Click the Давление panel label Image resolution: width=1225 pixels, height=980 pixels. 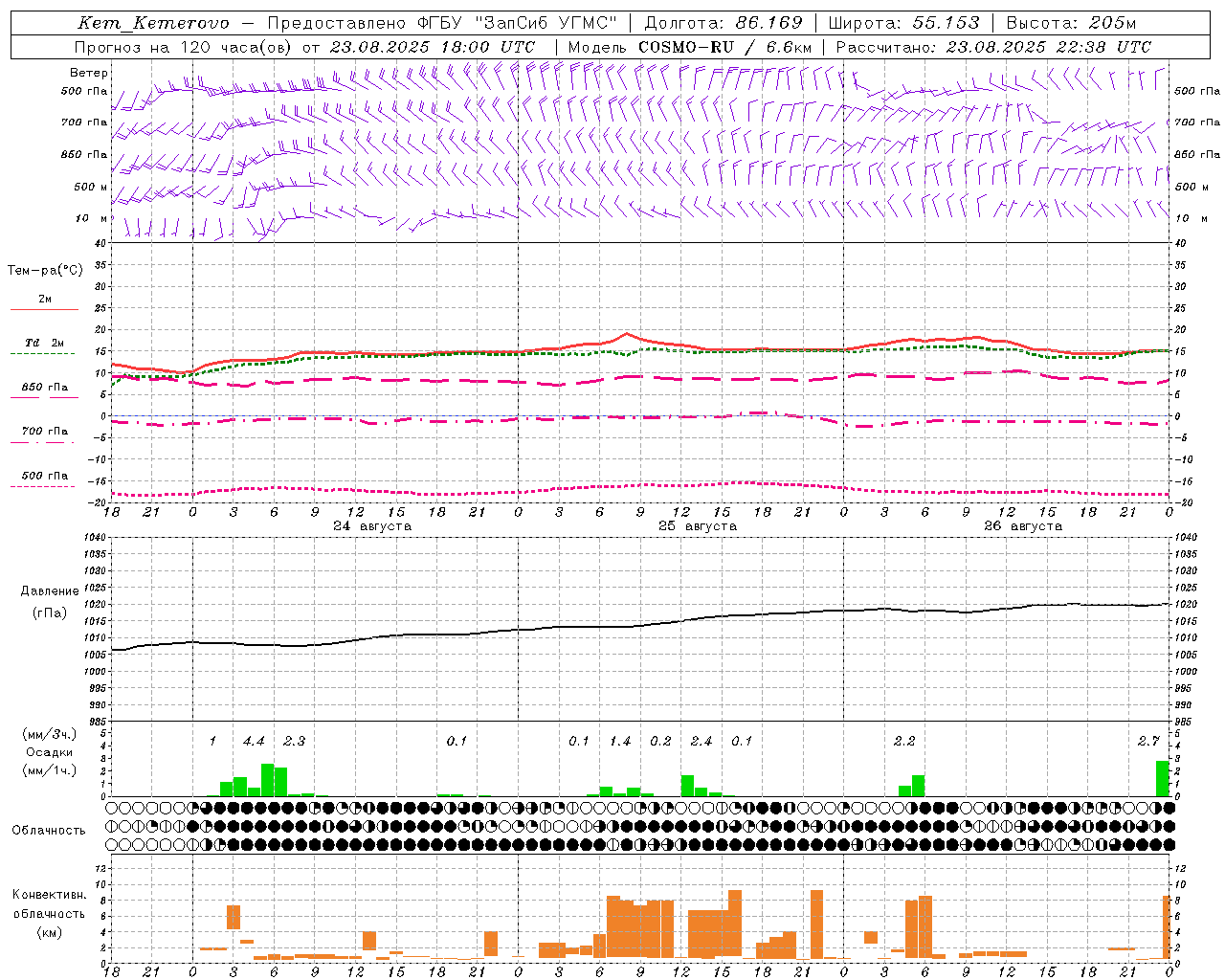click(x=50, y=591)
